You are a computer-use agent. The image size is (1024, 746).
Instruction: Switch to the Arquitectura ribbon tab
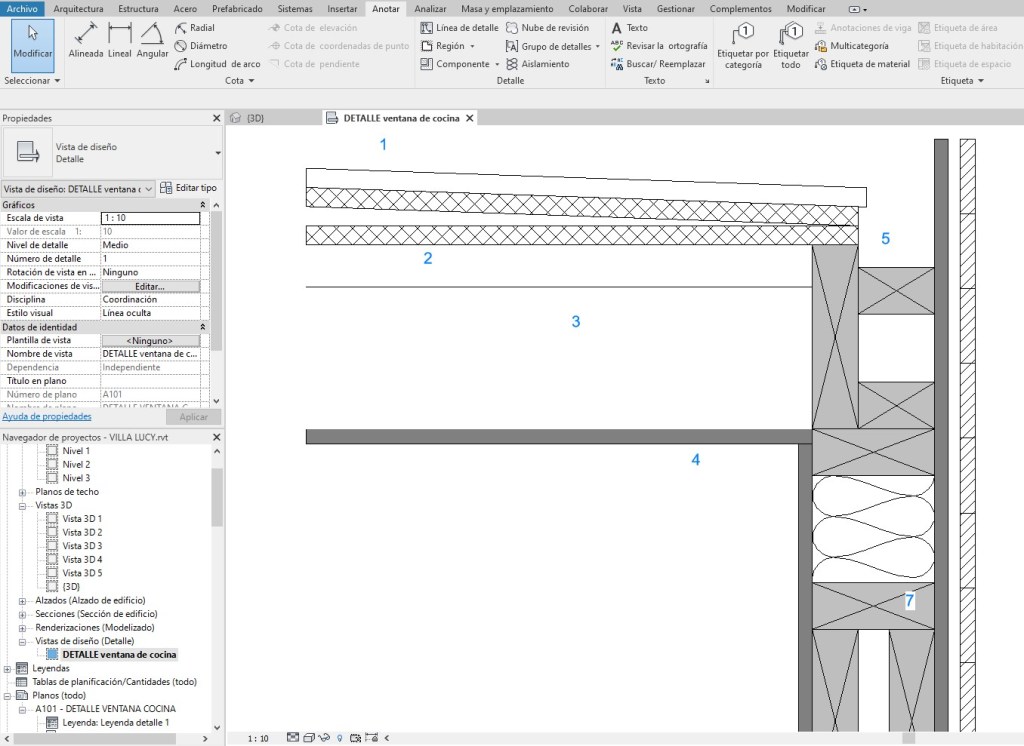[x=79, y=8]
